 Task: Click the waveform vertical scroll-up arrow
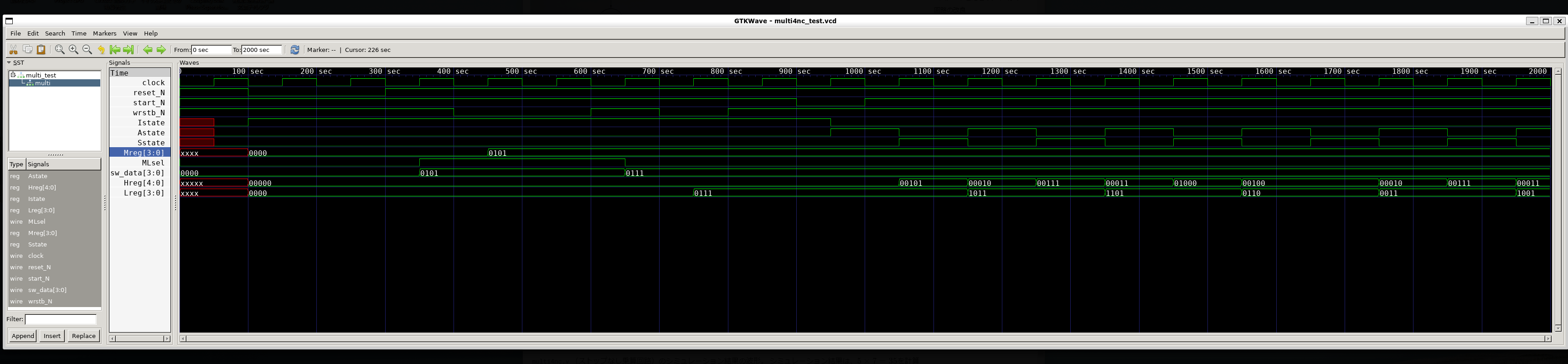pos(1558,71)
